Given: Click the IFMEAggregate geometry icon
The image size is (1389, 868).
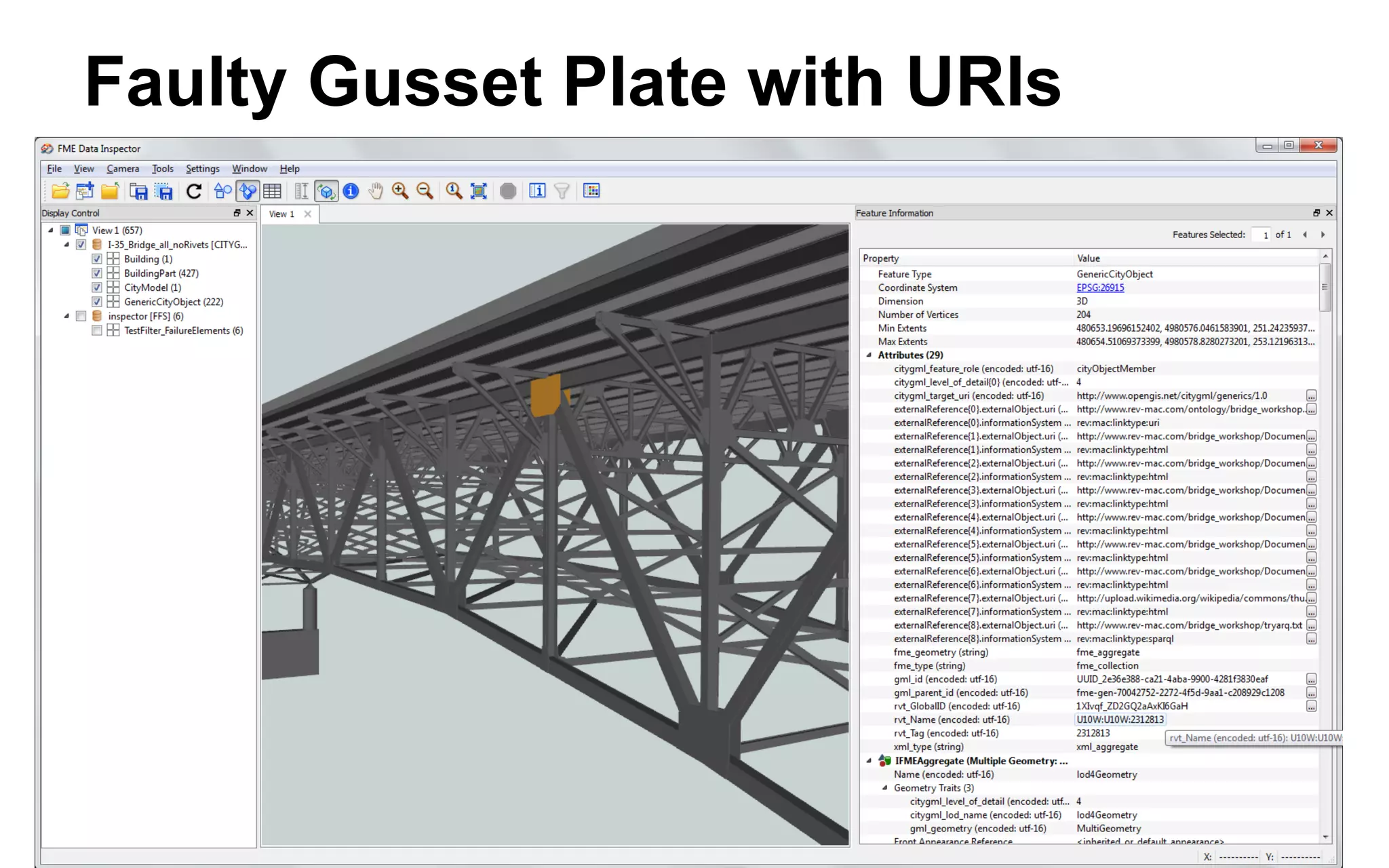Looking at the screenshot, I should [884, 761].
